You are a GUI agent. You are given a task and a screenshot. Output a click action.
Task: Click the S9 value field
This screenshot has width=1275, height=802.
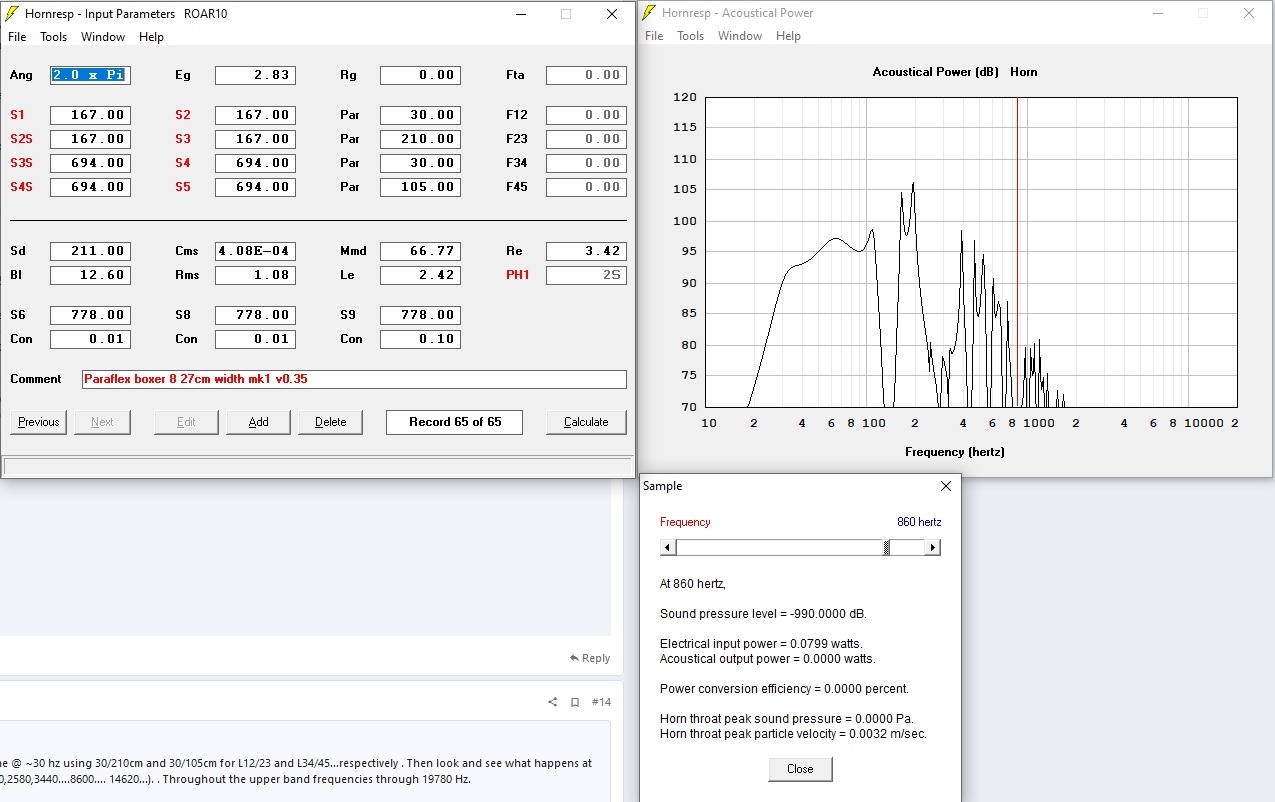(420, 315)
